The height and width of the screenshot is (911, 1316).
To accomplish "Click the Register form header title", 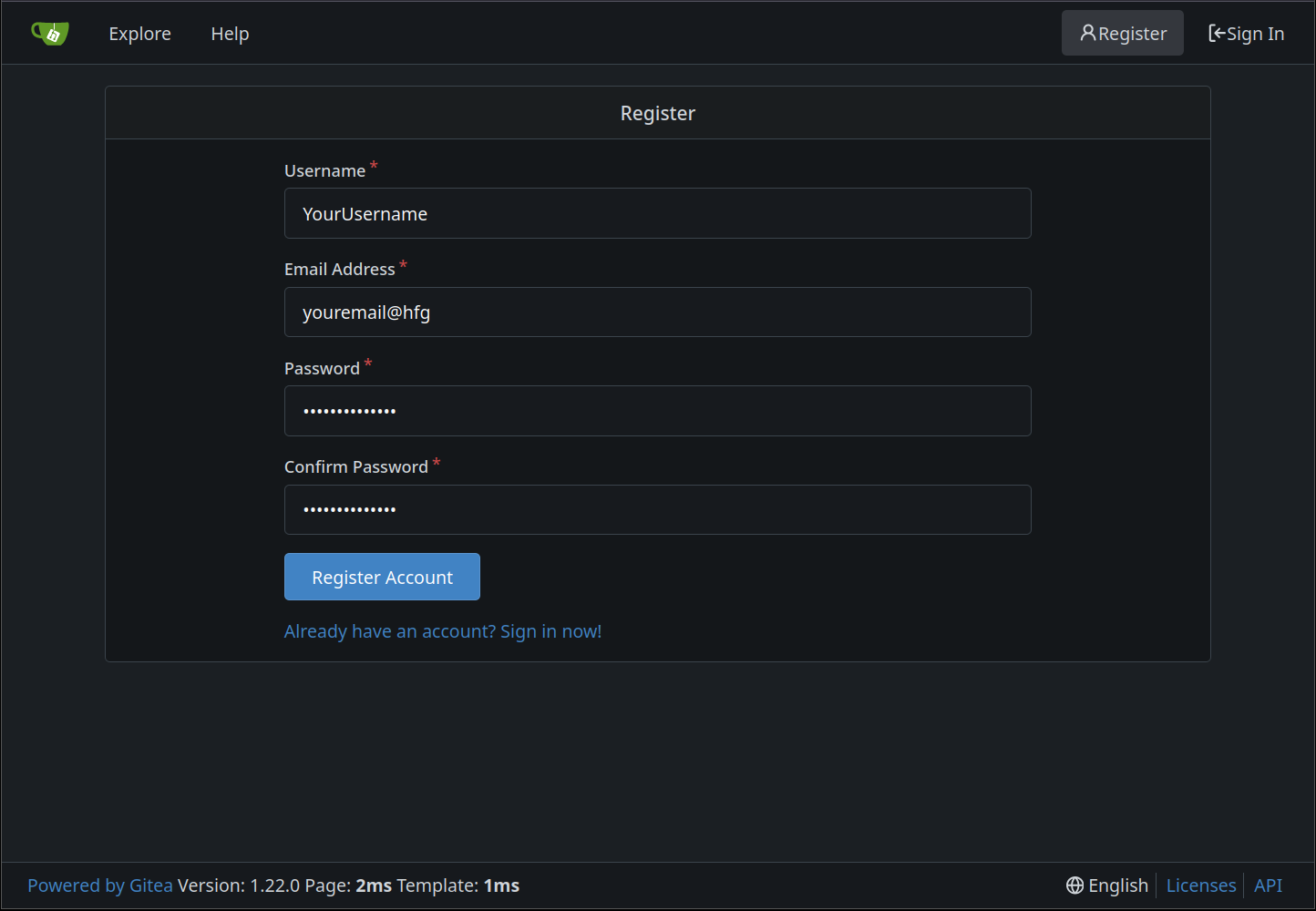I will 657,113.
